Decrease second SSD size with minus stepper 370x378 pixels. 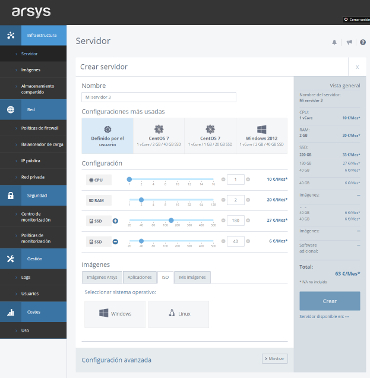click(223, 241)
